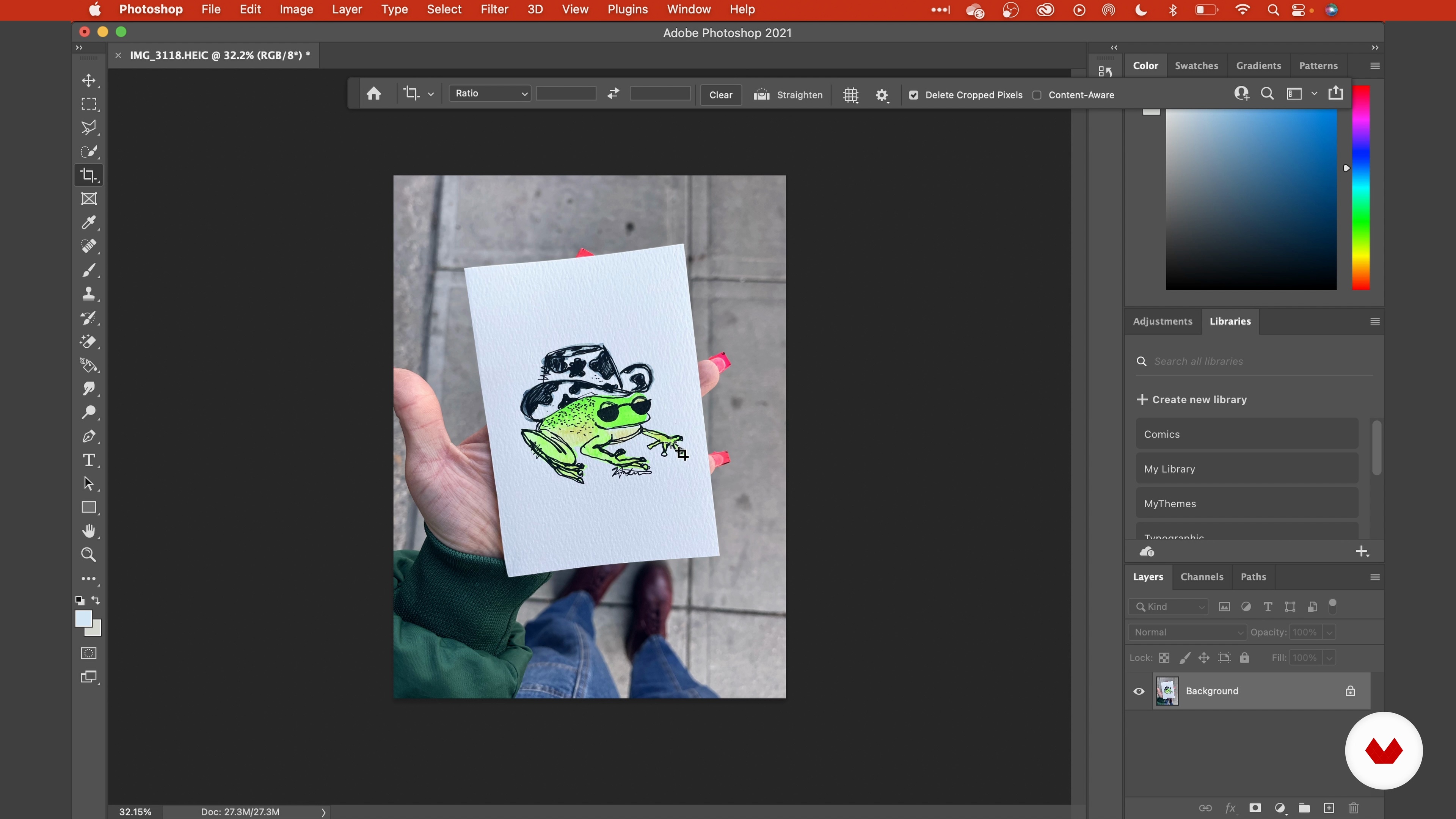Switch to the Channels tab
The image size is (1456, 819).
pos(1202,577)
